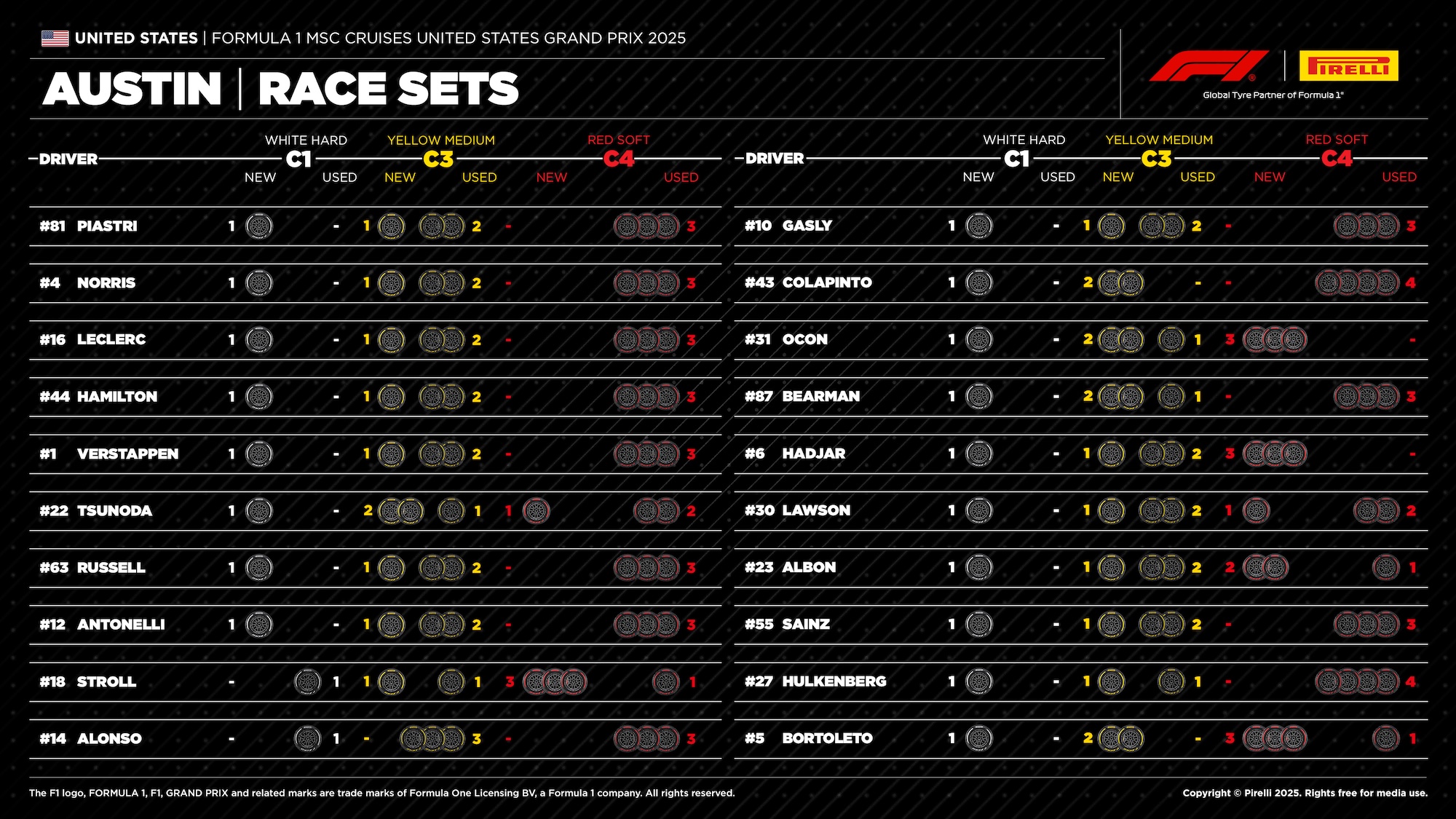Viewport: 1456px width, 819px height.
Task: Click Hulkenberg's used yellow medium tyre
Action: [1171, 682]
